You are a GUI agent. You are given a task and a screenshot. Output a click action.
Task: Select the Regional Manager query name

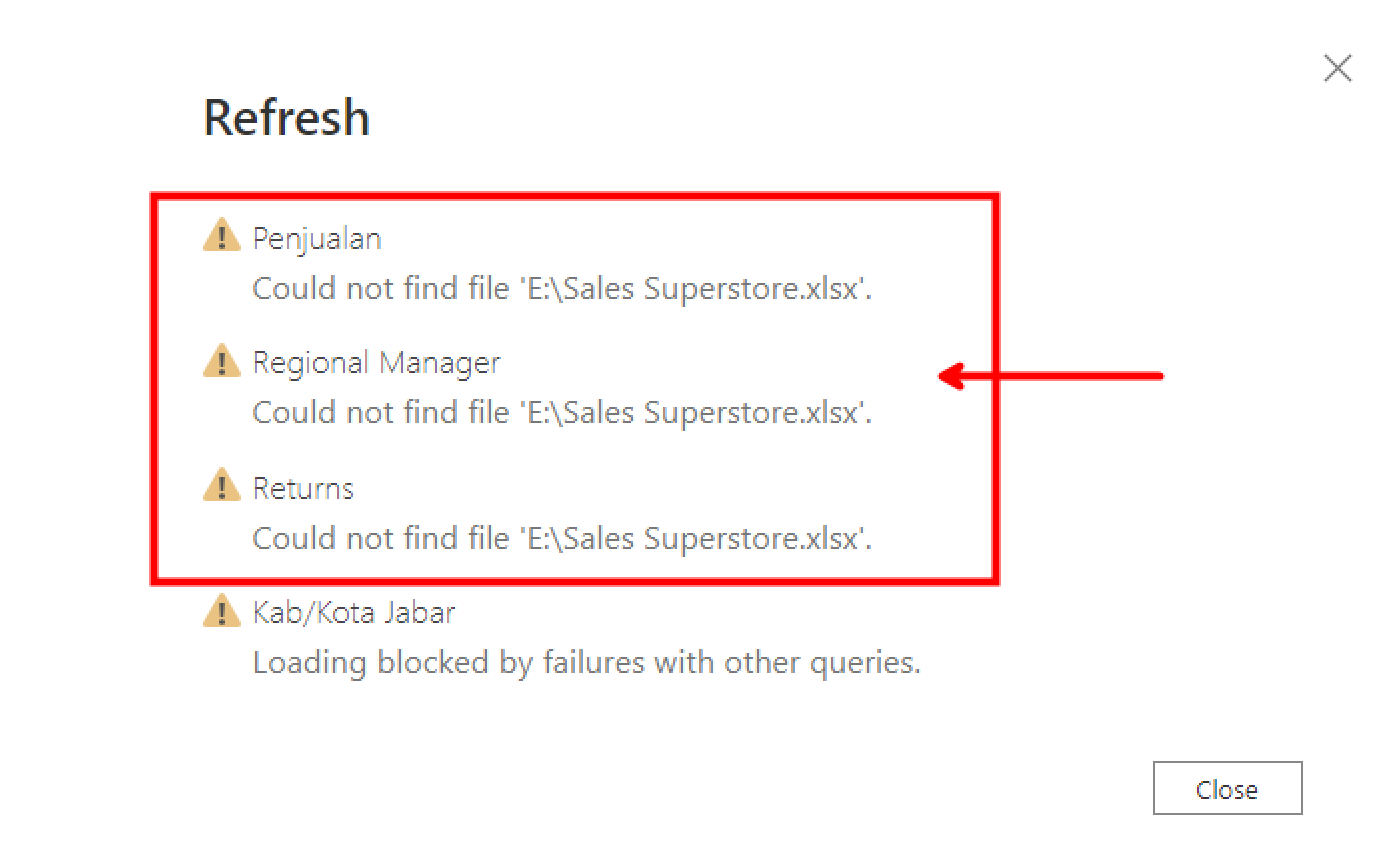coord(376,362)
